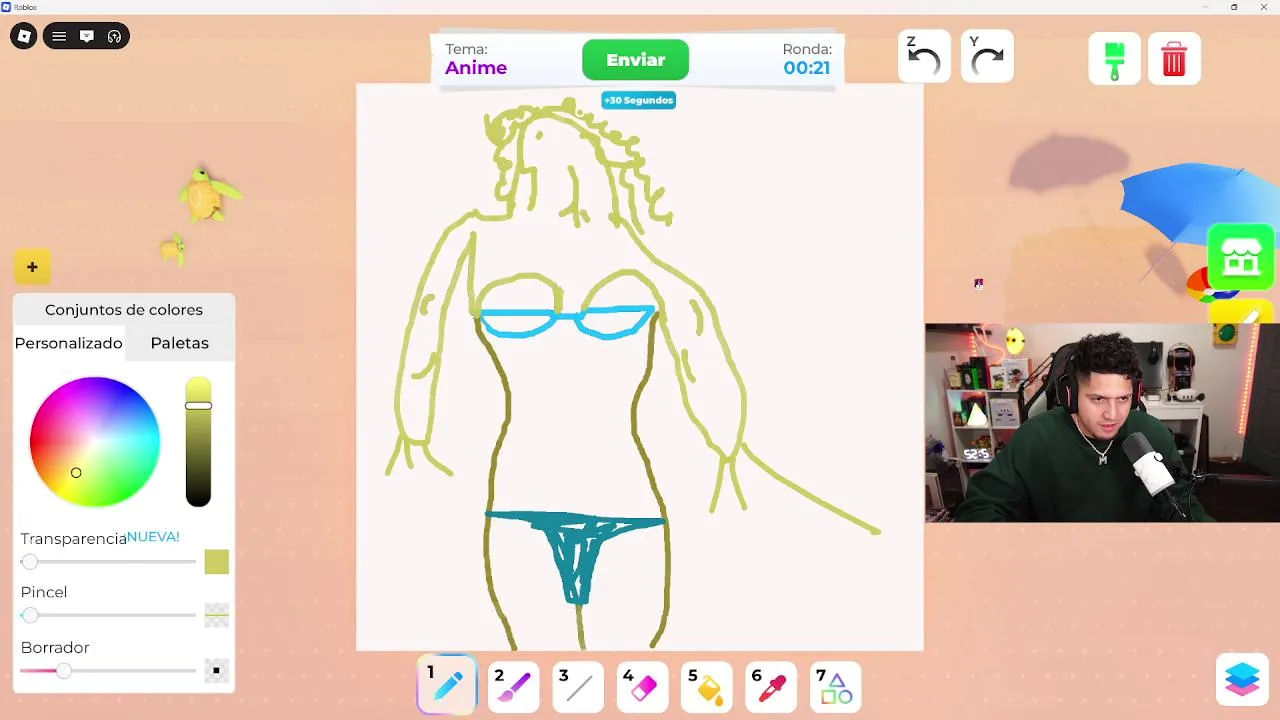
Task: Open the chat bubble icon
Action: click(x=87, y=36)
